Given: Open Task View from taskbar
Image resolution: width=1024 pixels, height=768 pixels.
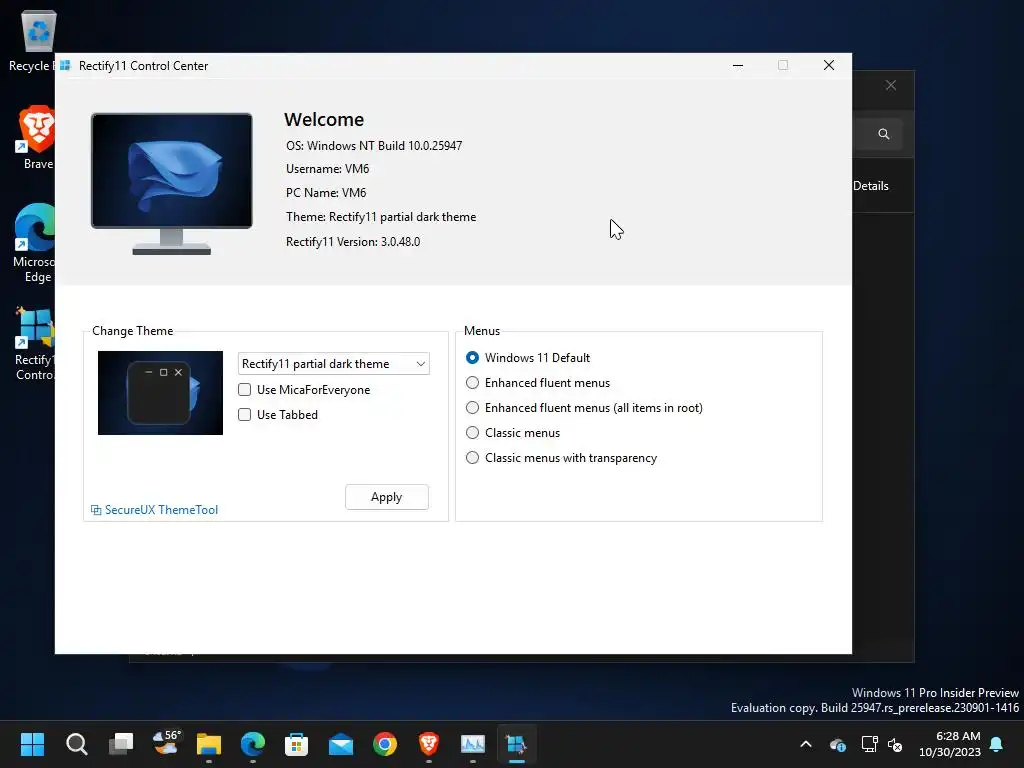Looking at the screenshot, I should (121, 744).
